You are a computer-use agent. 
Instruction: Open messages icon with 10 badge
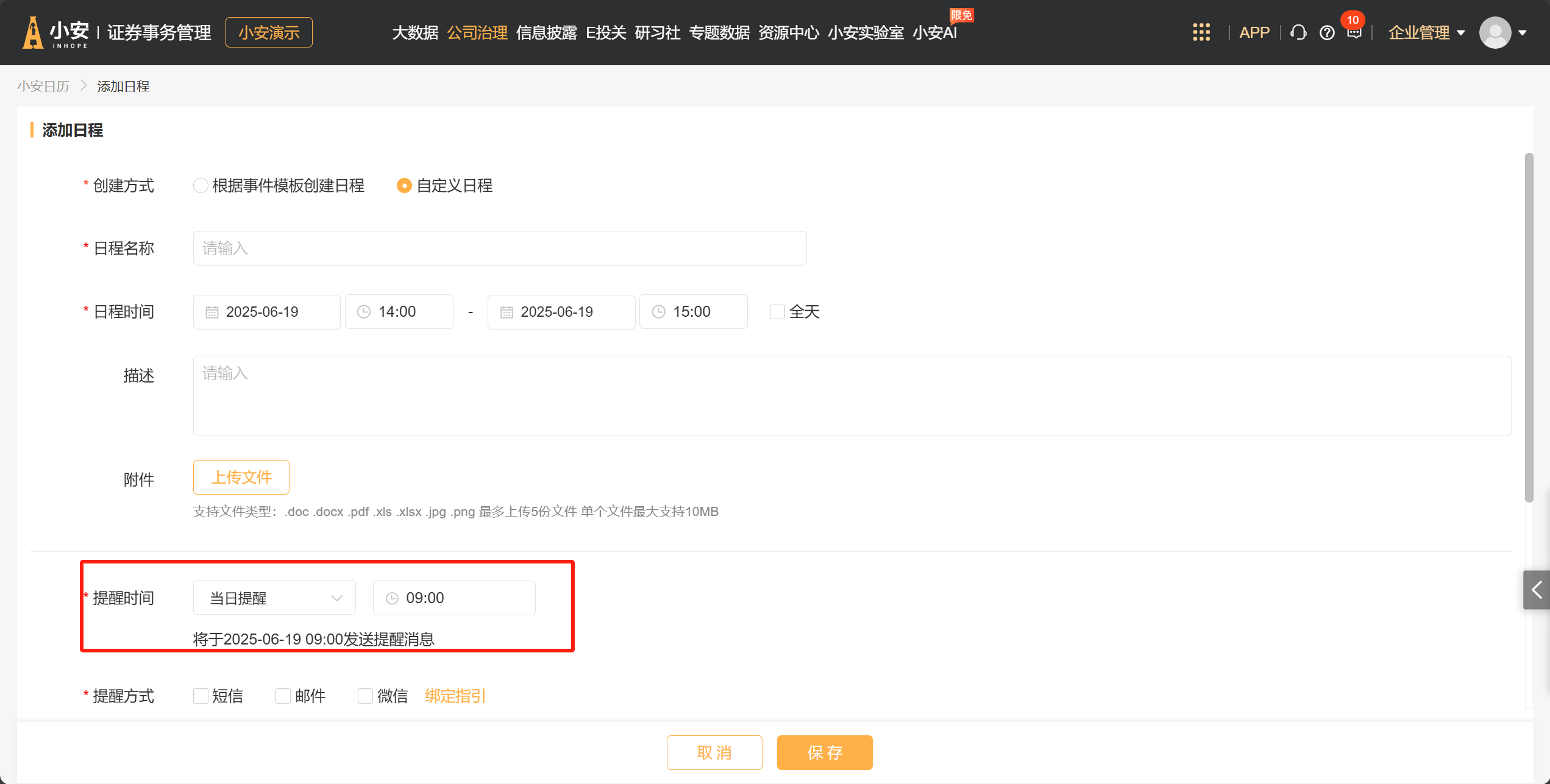point(1354,30)
